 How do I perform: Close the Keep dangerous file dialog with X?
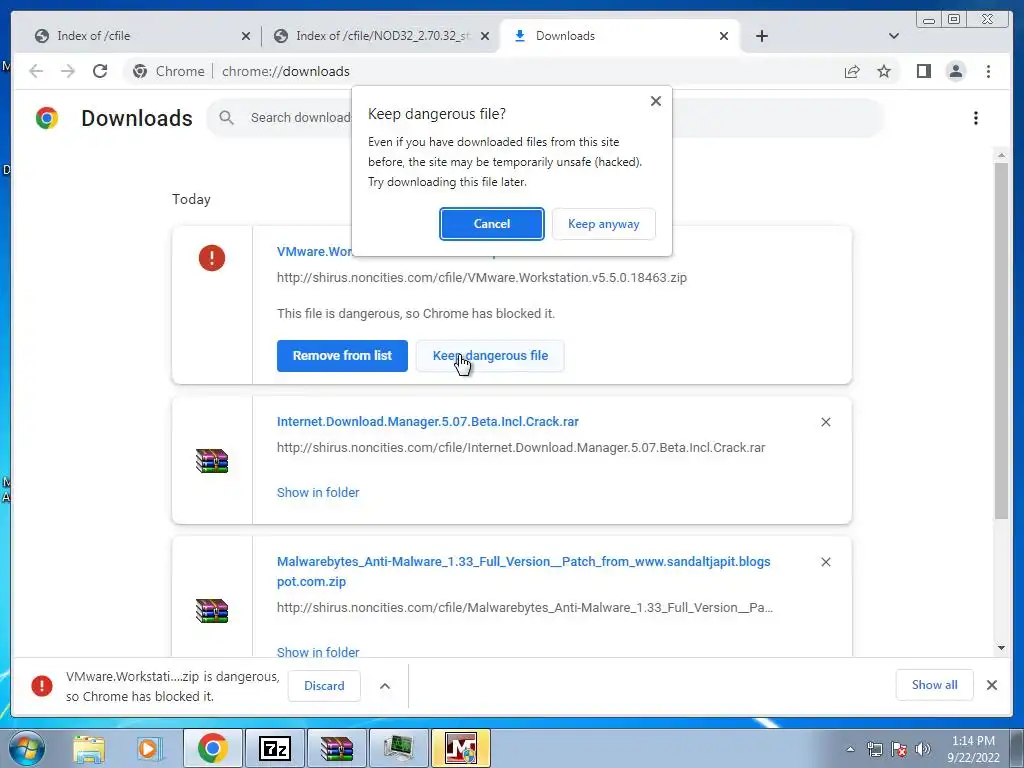tap(656, 101)
